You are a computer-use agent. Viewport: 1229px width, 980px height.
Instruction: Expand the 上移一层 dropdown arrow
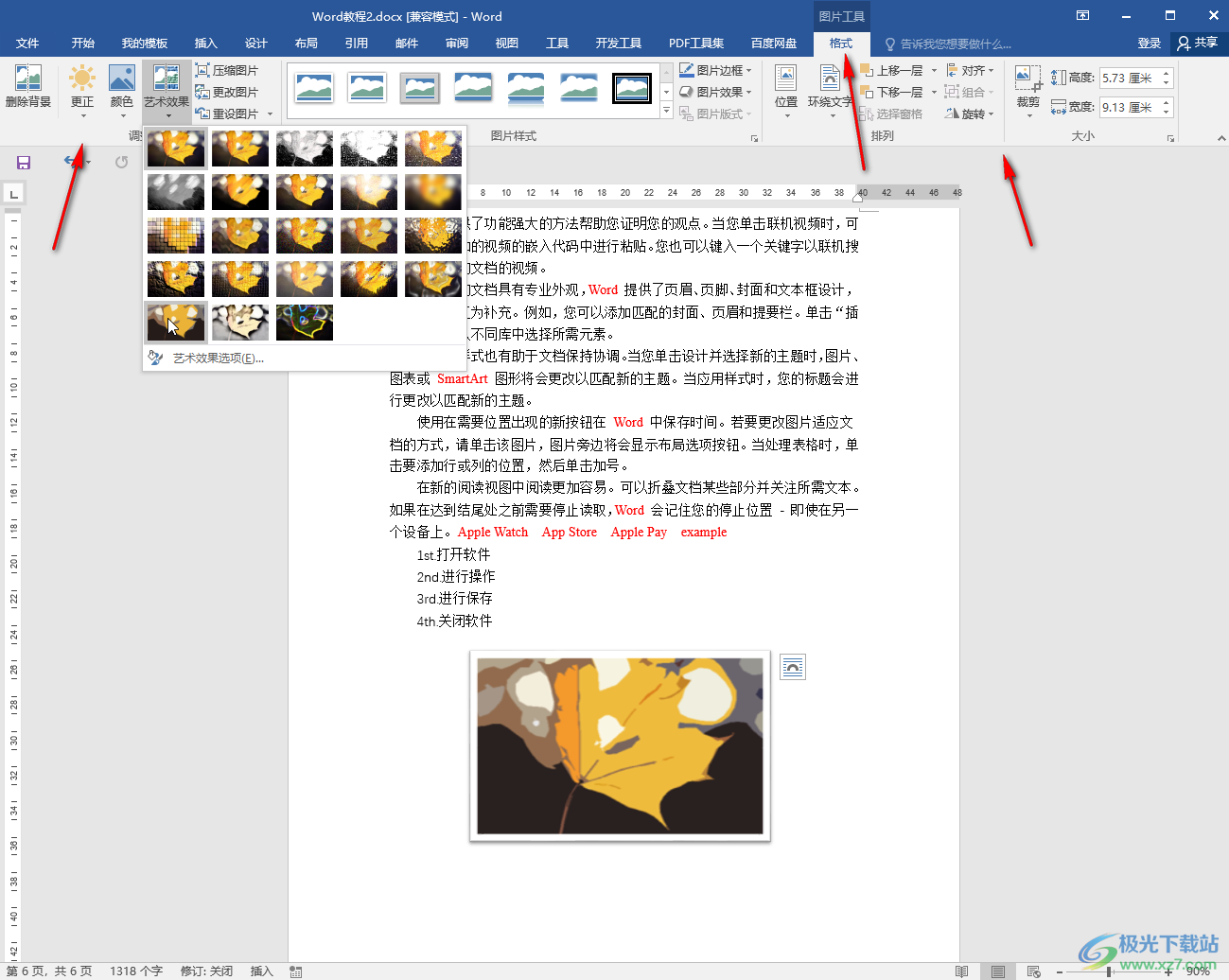click(x=934, y=70)
